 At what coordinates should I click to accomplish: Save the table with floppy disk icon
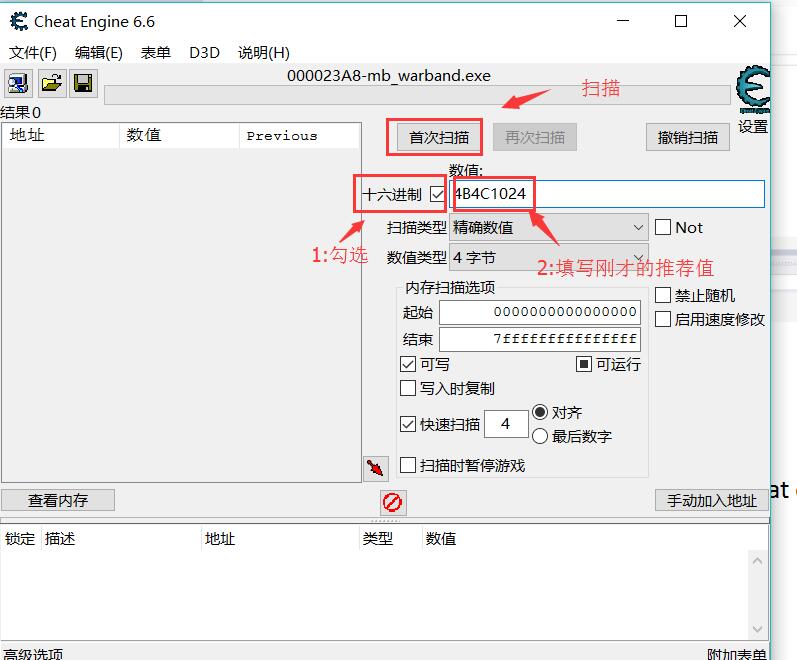coord(83,83)
